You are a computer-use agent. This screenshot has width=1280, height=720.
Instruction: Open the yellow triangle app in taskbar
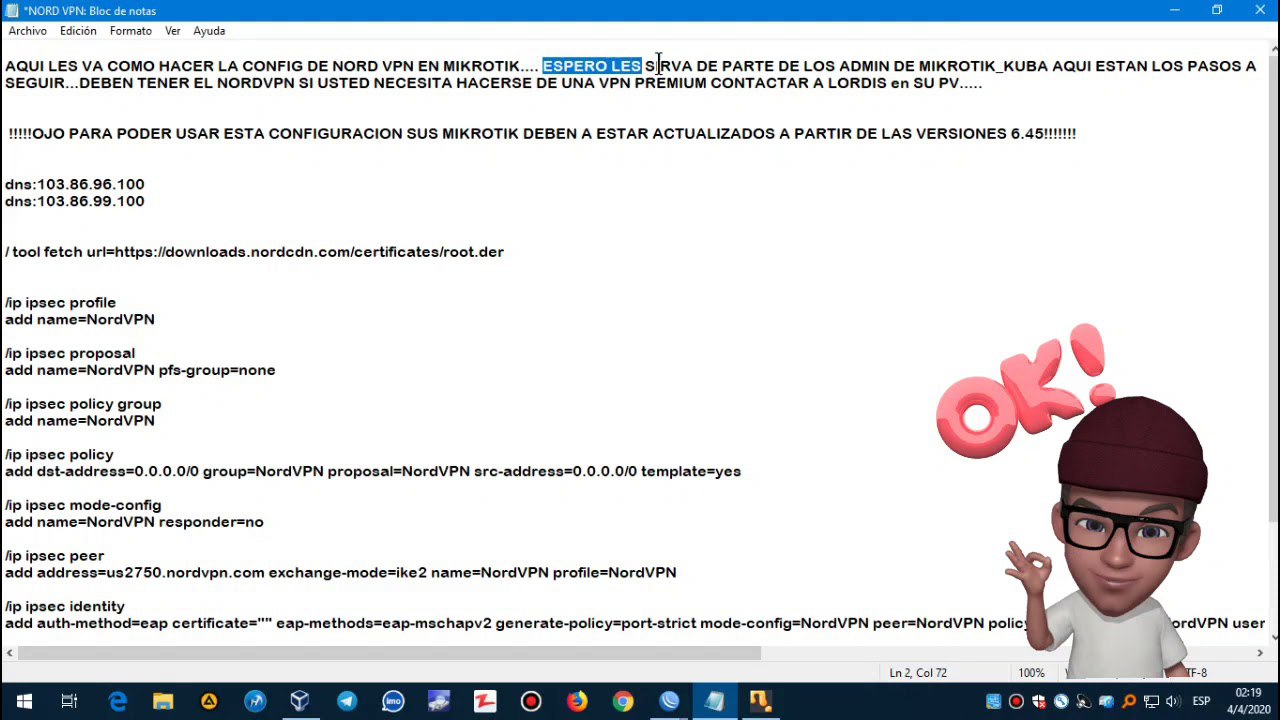209,701
